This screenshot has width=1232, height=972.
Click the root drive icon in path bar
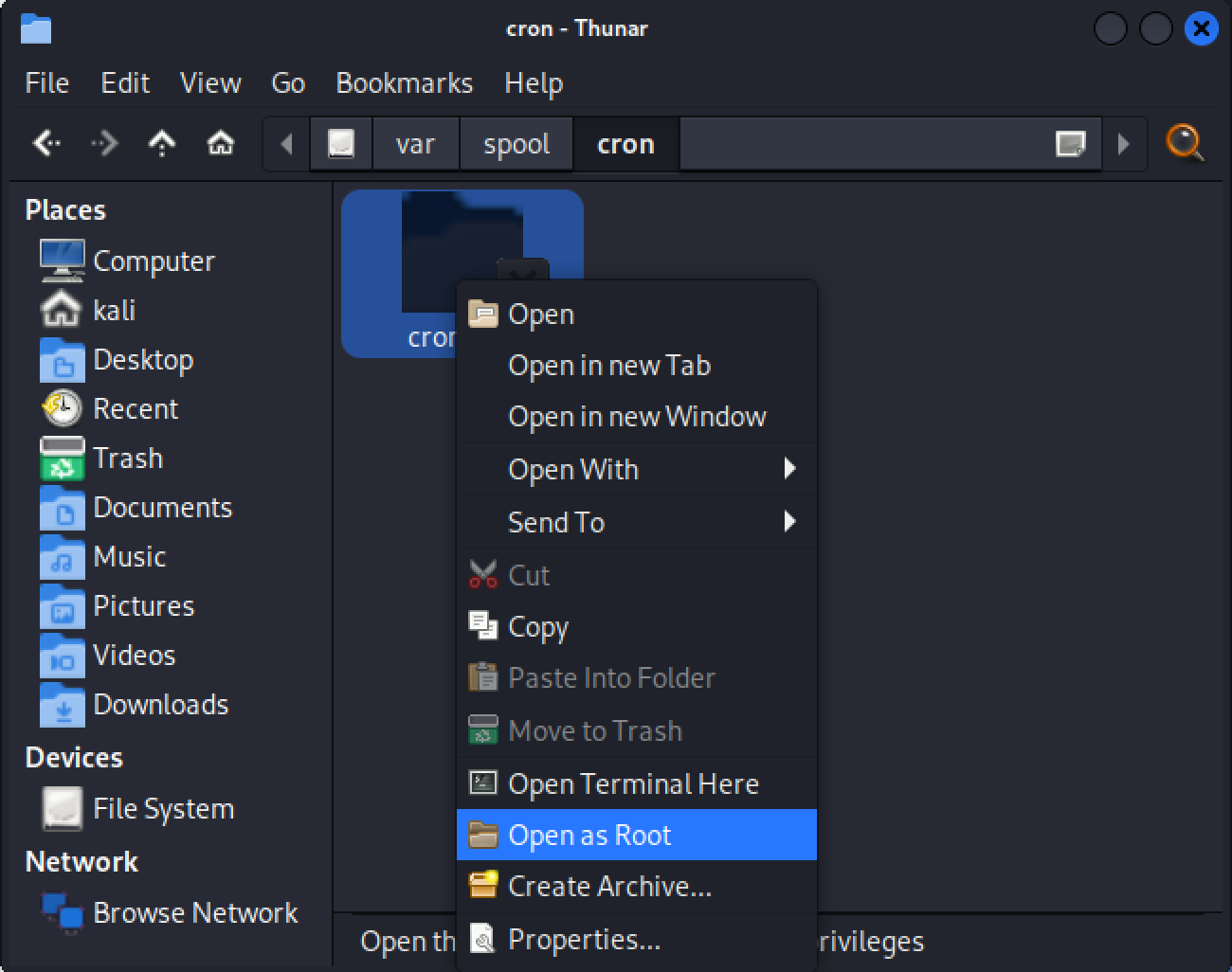(x=341, y=144)
